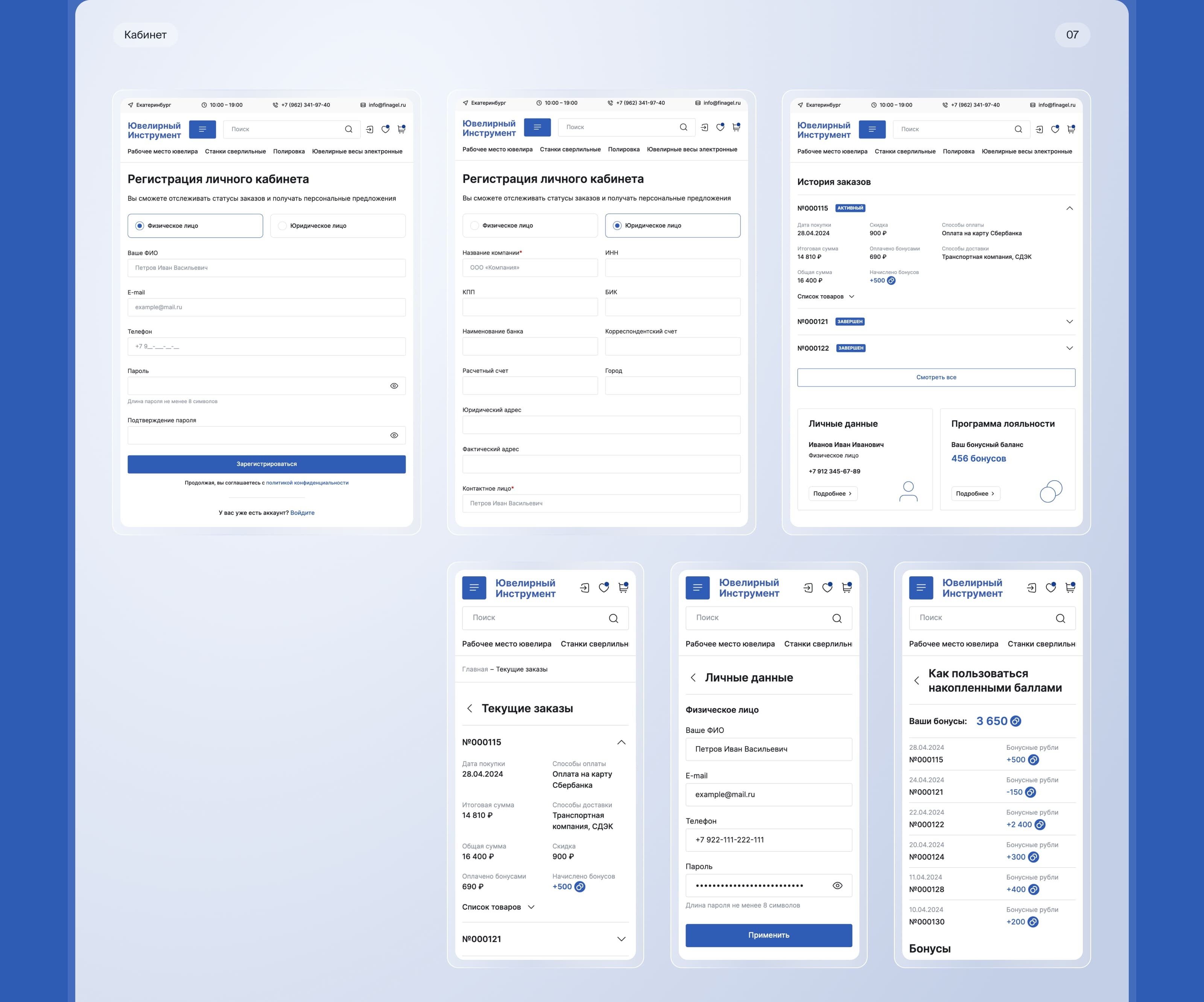Collapse order №000115 in История заказов

click(1069, 208)
